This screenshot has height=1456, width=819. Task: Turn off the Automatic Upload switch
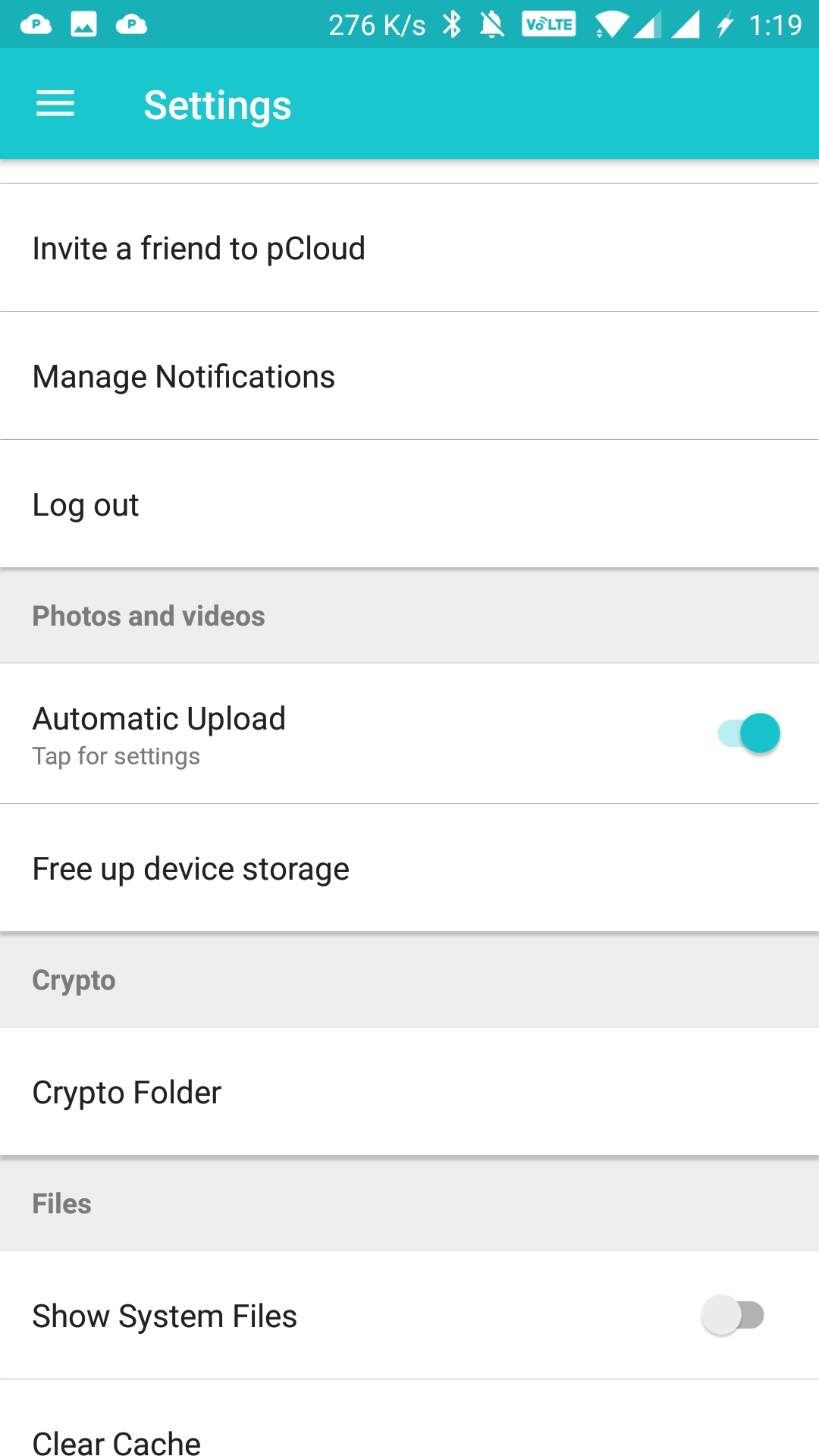[749, 733]
